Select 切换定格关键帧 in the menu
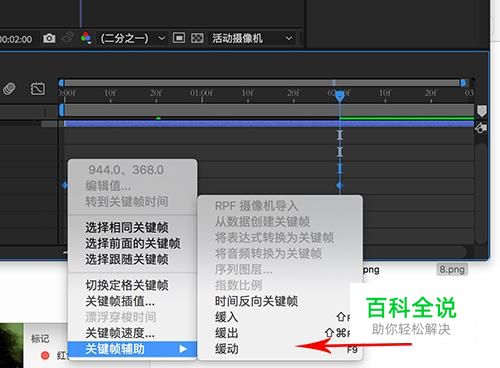 [x=127, y=285]
